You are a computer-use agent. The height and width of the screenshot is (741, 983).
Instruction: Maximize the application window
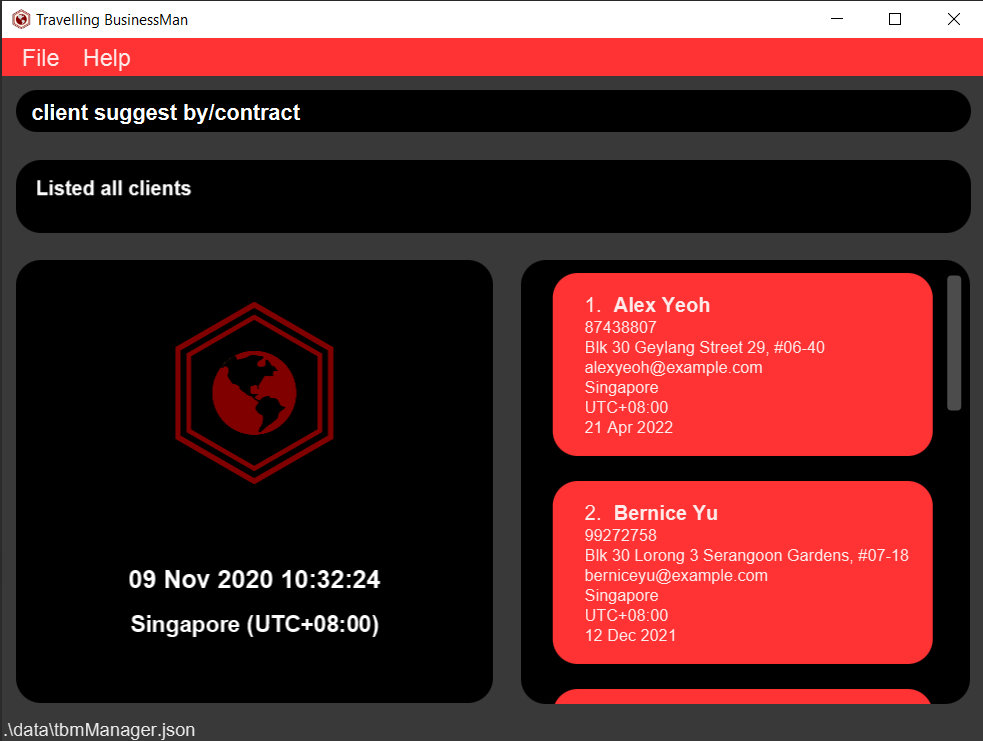(895, 19)
